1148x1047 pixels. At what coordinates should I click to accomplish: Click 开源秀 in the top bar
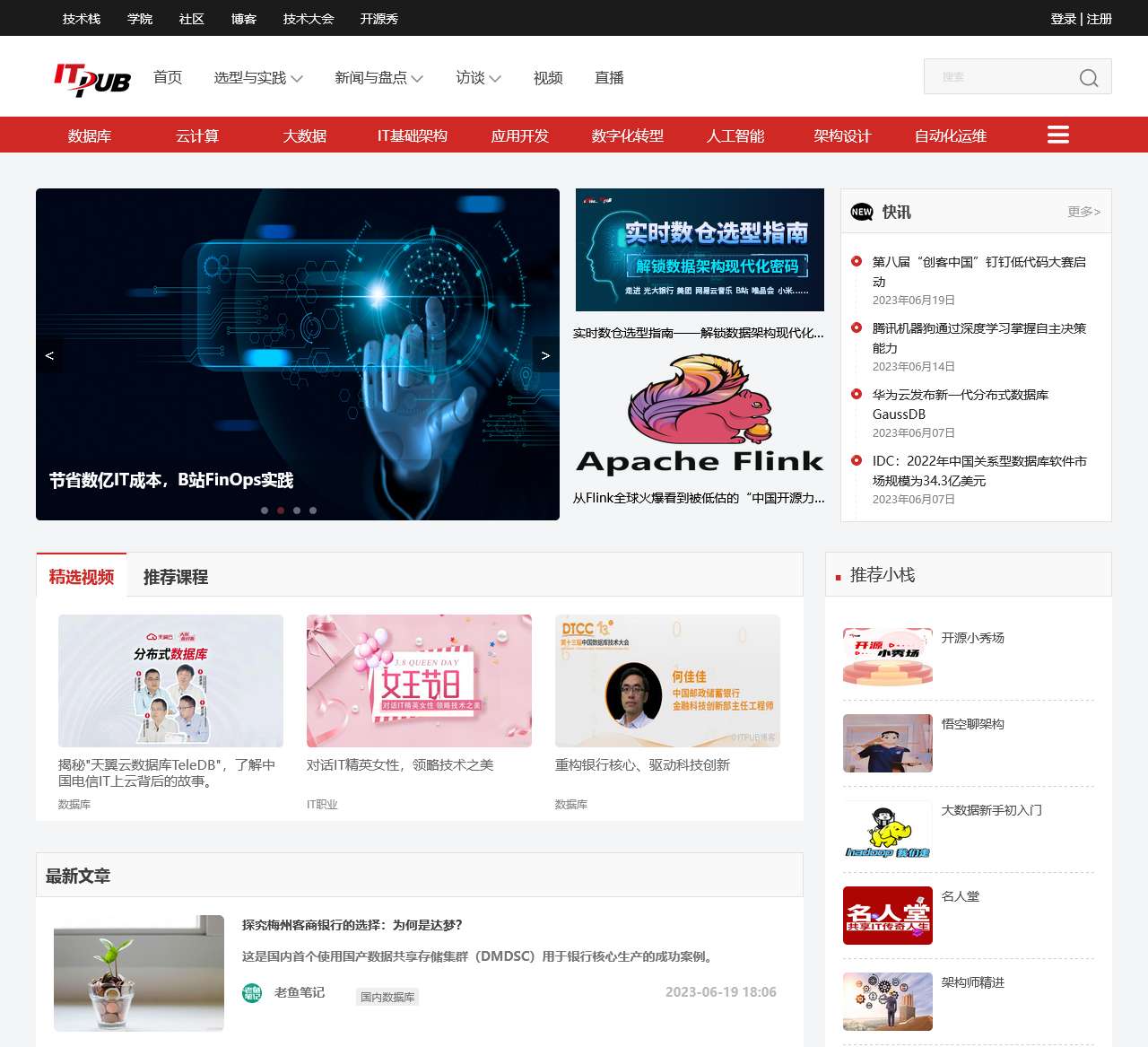coord(379,18)
